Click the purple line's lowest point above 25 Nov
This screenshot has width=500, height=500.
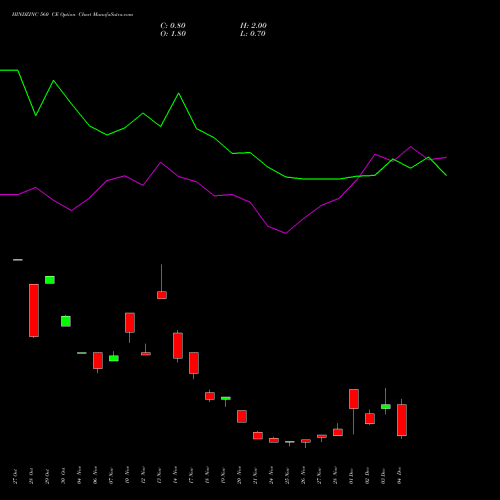(285, 233)
